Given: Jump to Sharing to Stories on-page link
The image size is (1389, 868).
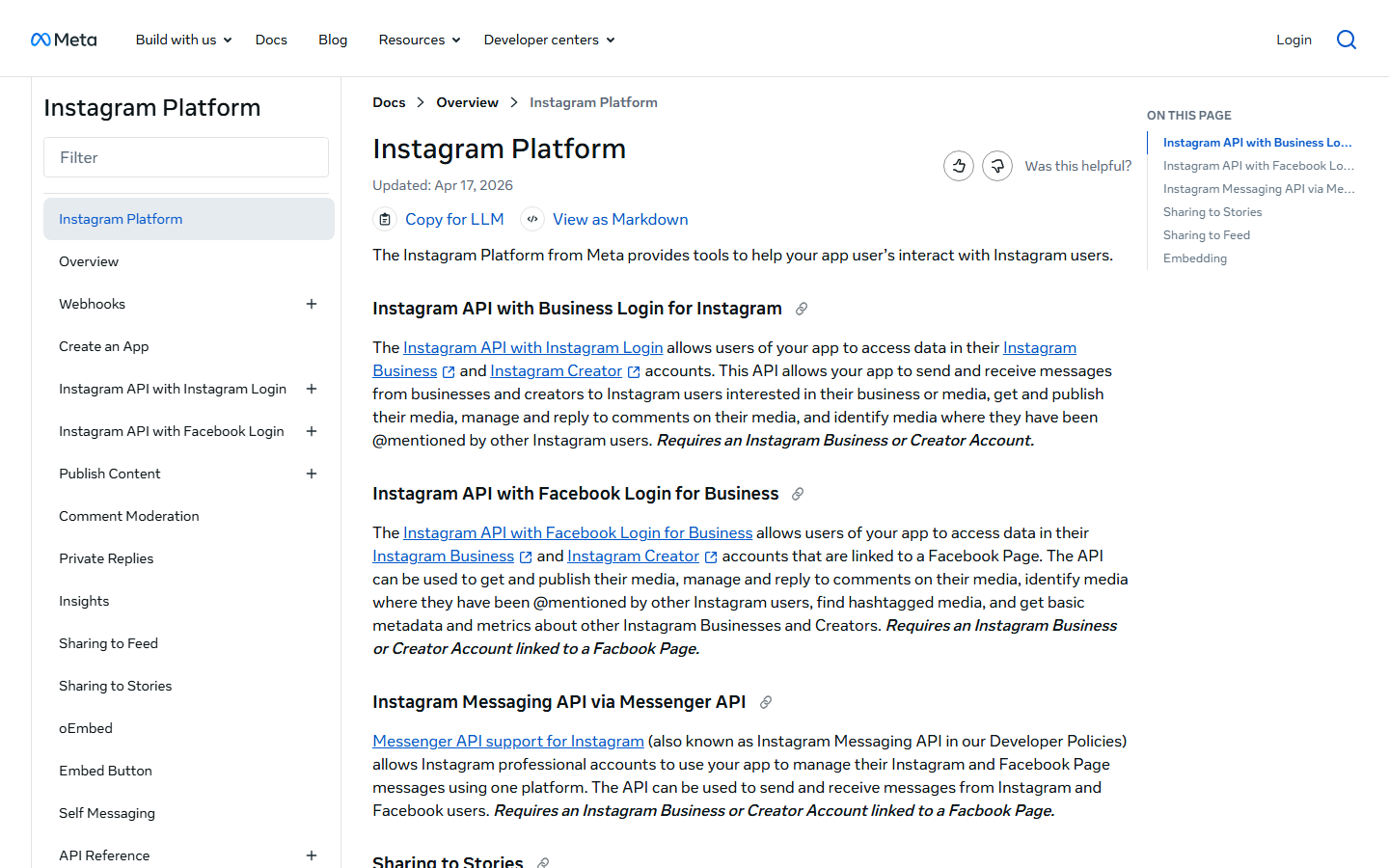Looking at the screenshot, I should pyautogui.click(x=1212, y=212).
